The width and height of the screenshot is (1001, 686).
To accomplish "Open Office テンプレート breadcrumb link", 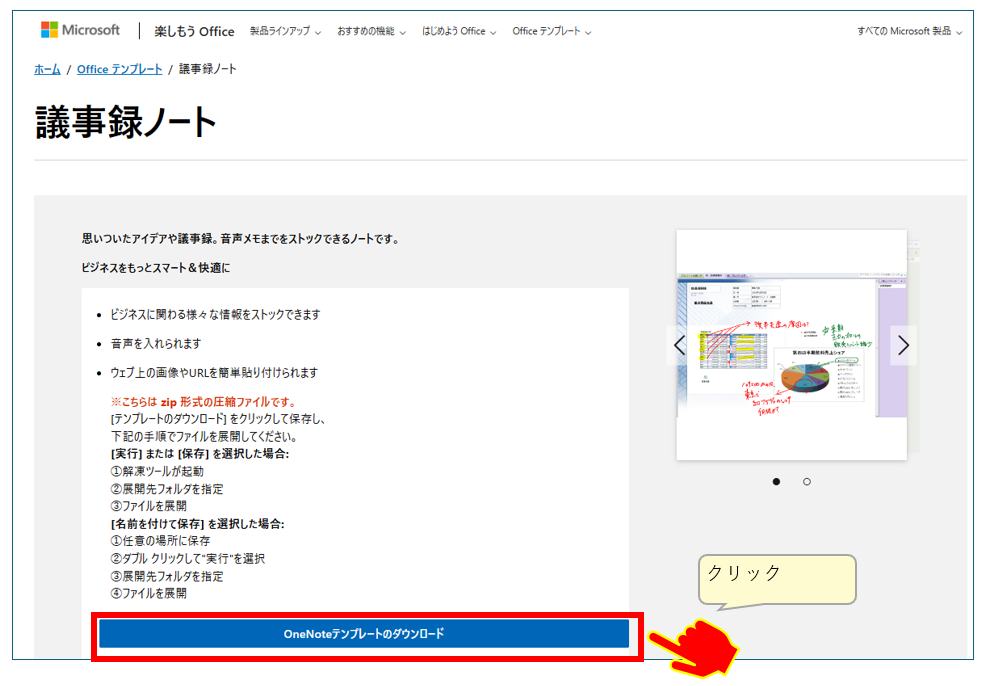I will tap(119, 69).
